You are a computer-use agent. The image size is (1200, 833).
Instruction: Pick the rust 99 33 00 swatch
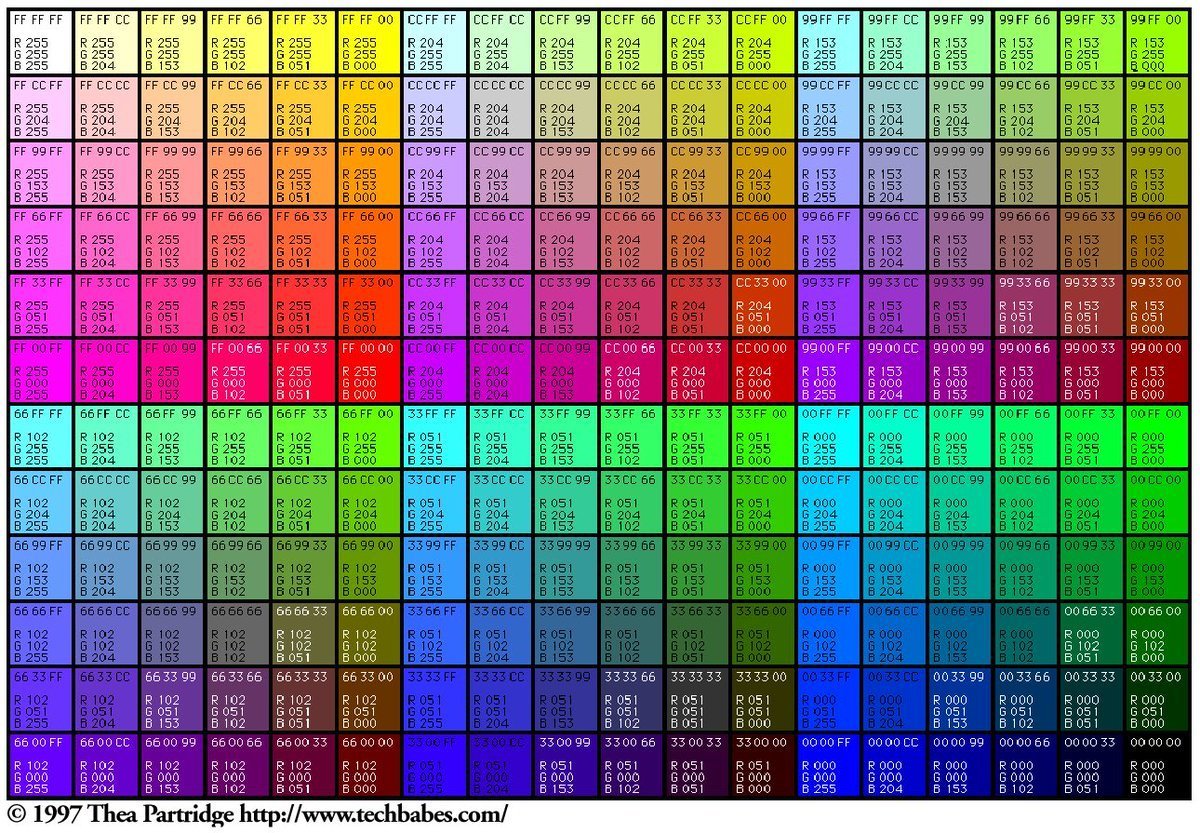1156,304
